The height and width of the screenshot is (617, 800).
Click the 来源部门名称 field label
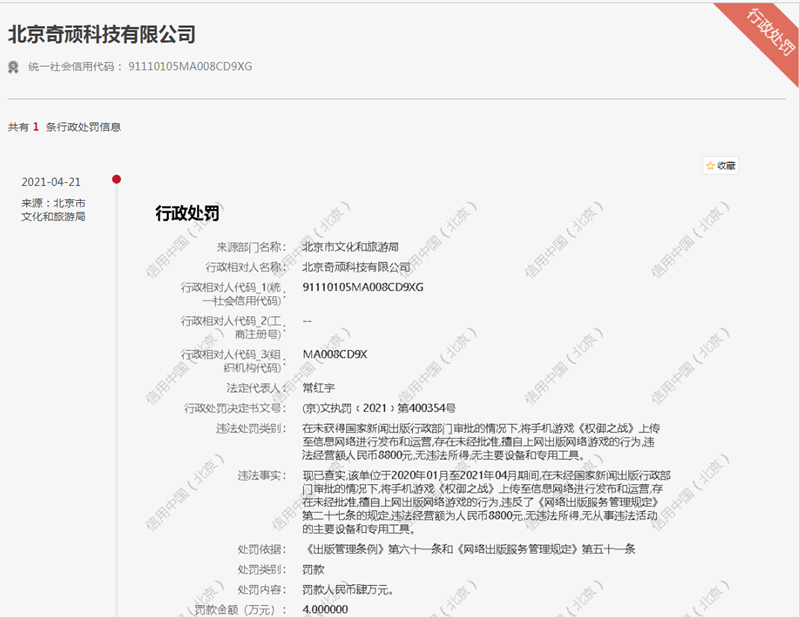tap(251, 247)
